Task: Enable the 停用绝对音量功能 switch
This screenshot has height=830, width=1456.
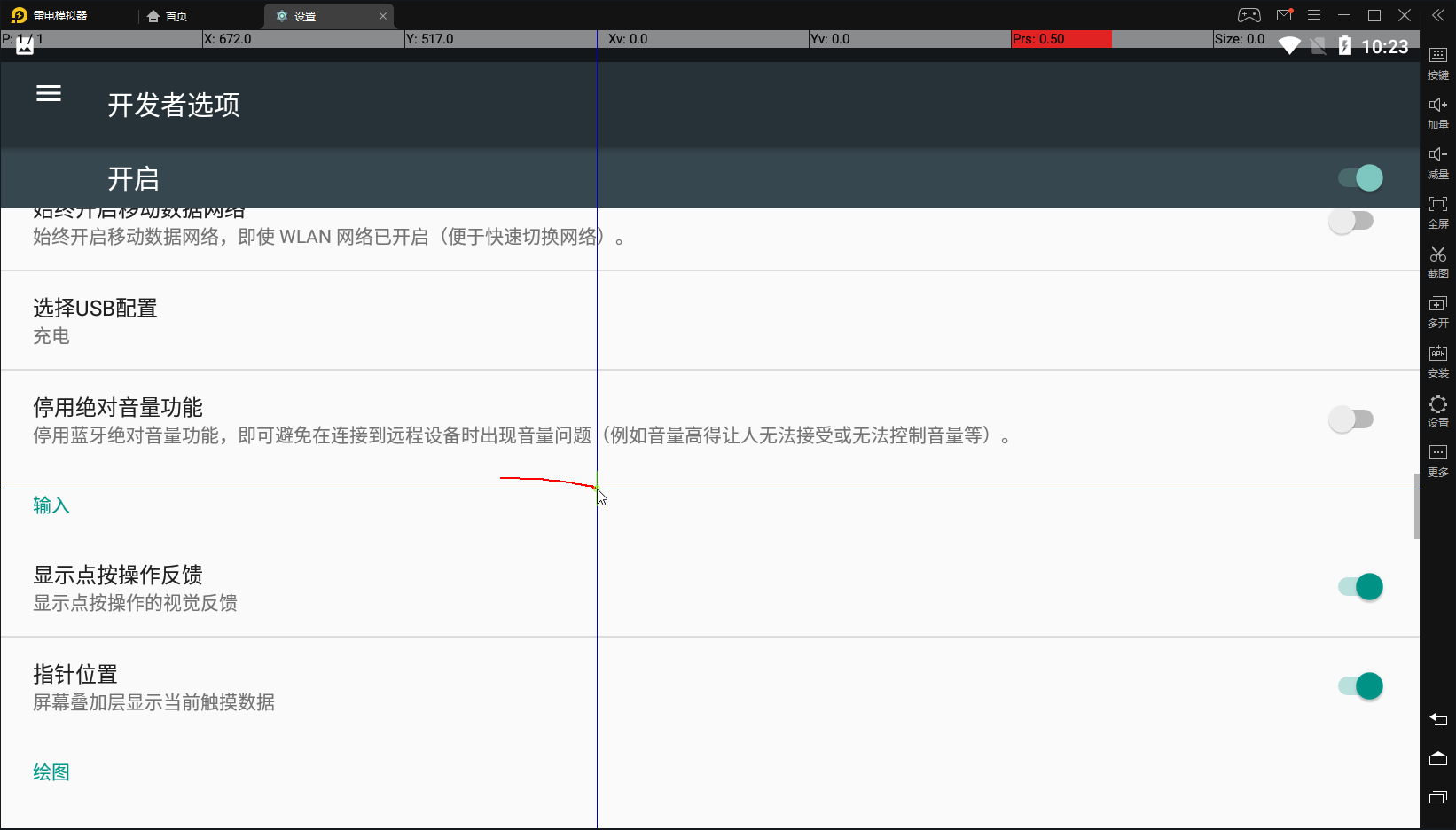Action: 1350,419
